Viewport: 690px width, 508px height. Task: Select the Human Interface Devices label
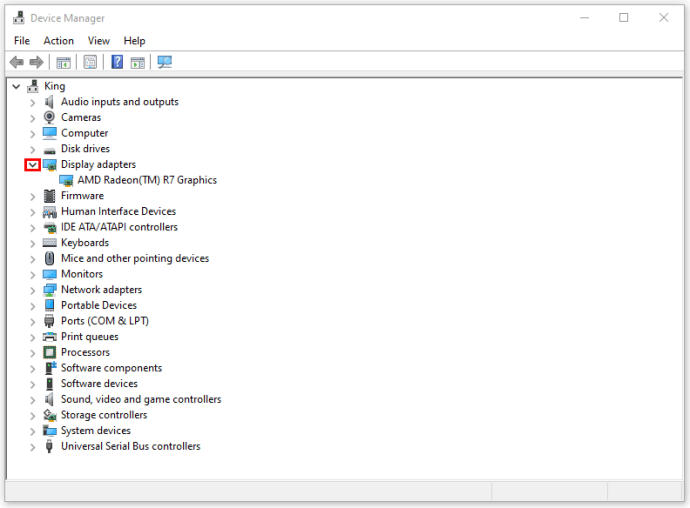pos(118,211)
